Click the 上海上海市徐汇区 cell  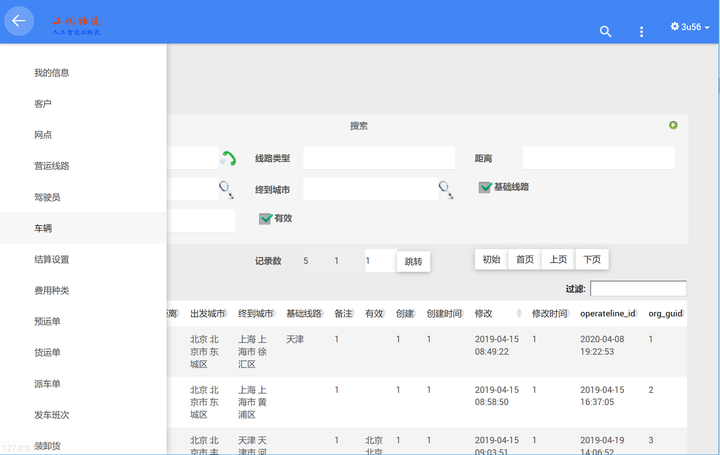[253, 352]
